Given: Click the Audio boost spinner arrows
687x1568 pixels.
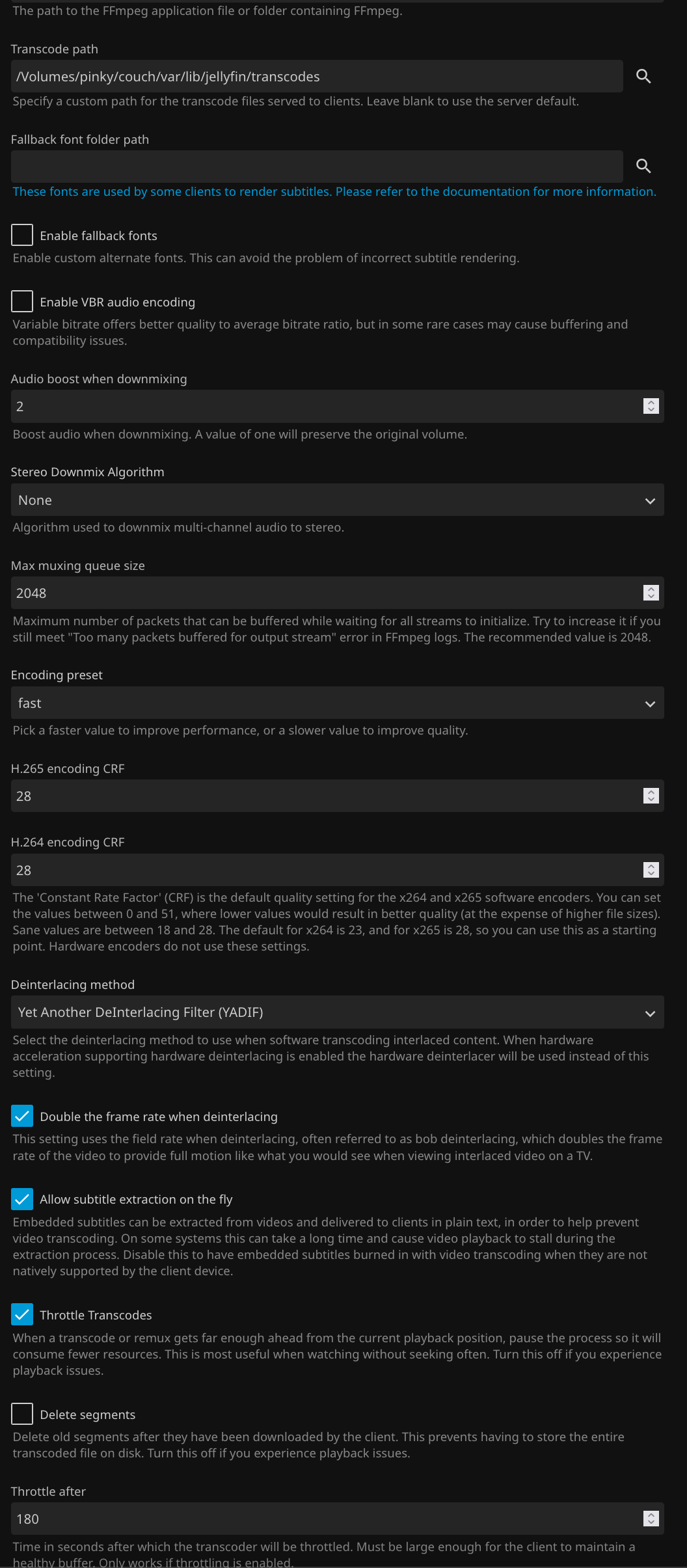Looking at the screenshot, I should [651, 406].
